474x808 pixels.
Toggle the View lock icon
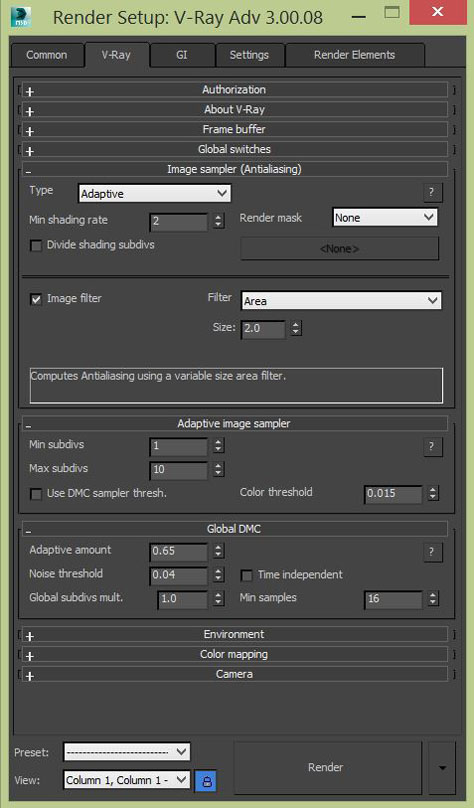206,781
